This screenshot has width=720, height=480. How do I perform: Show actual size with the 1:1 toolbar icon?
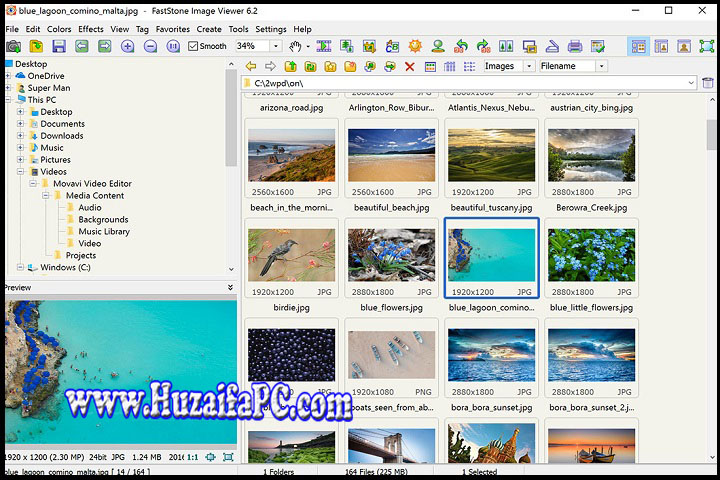click(x=173, y=46)
